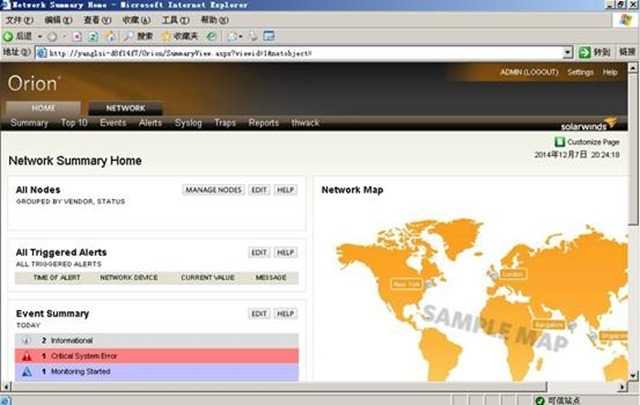Click the Informational event row icon

point(26,340)
